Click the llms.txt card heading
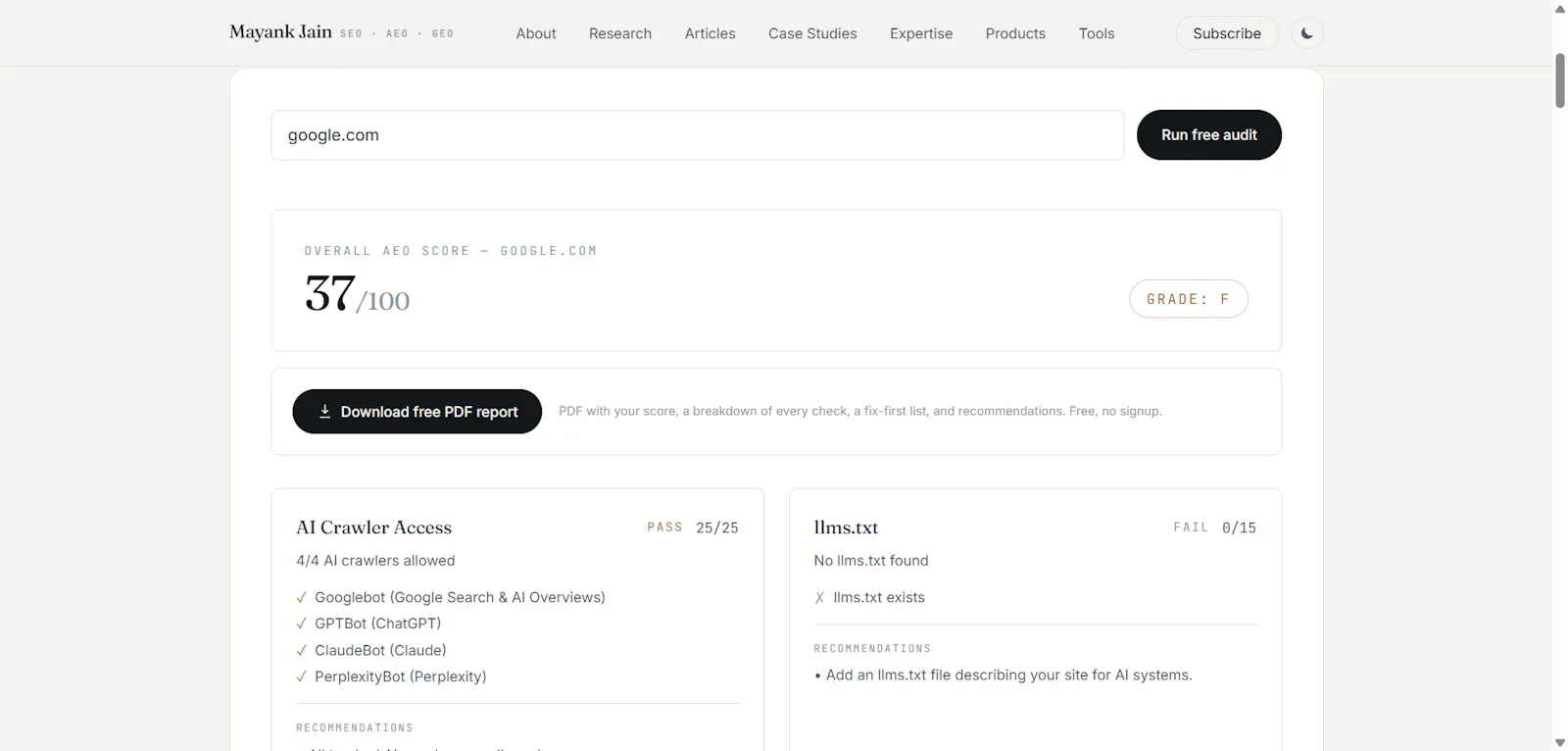The image size is (1568, 751). (x=846, y=527)
